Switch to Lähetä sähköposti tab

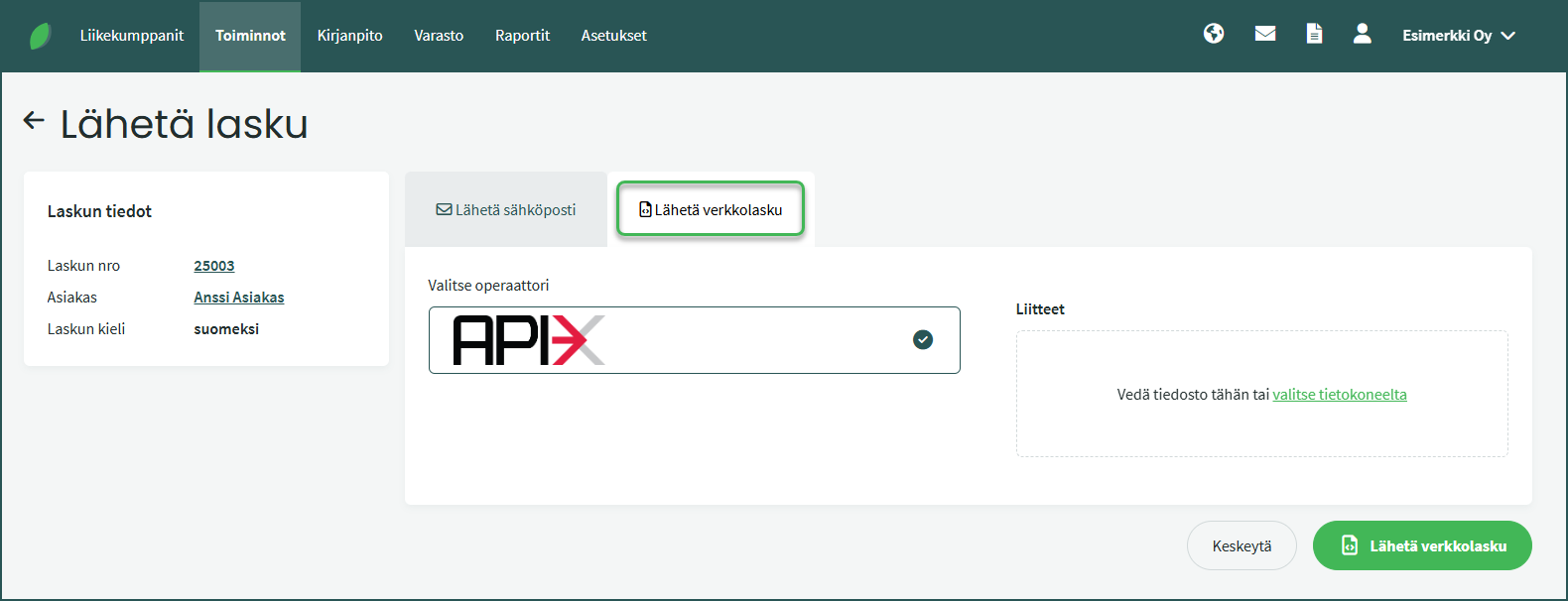506,210
